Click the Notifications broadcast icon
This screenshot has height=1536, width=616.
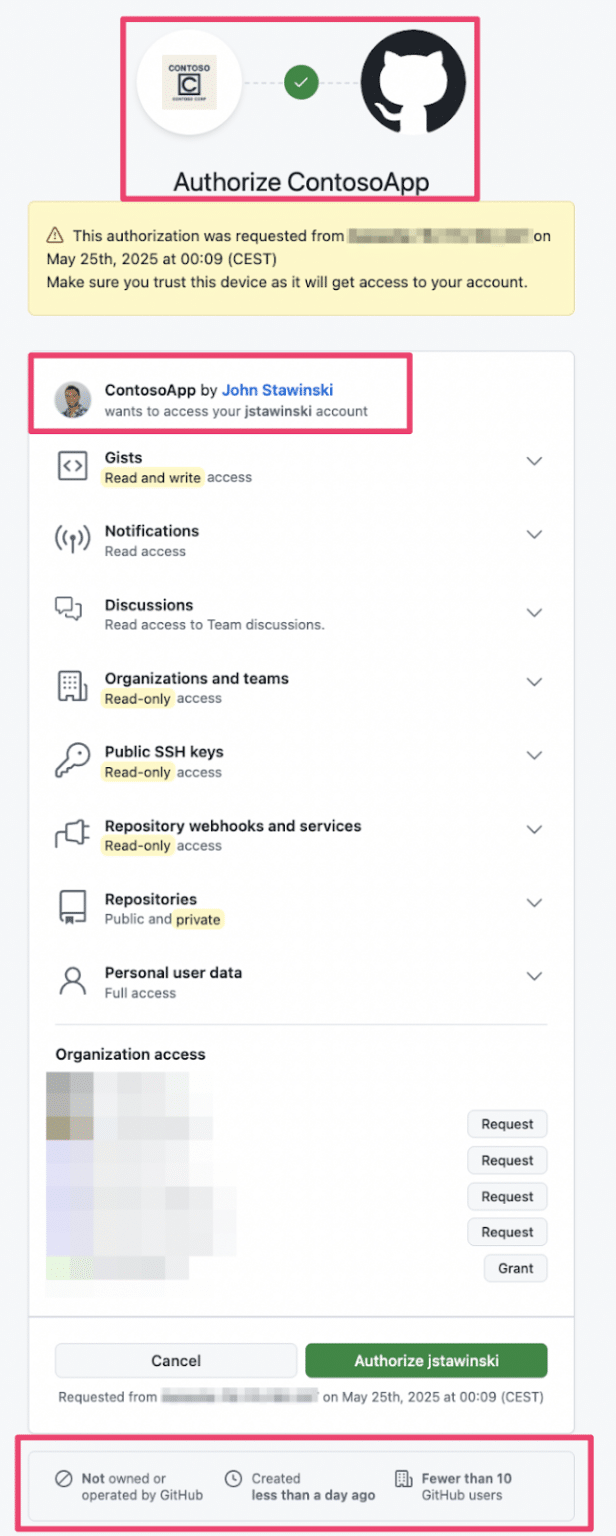click(x=71, y=538)
